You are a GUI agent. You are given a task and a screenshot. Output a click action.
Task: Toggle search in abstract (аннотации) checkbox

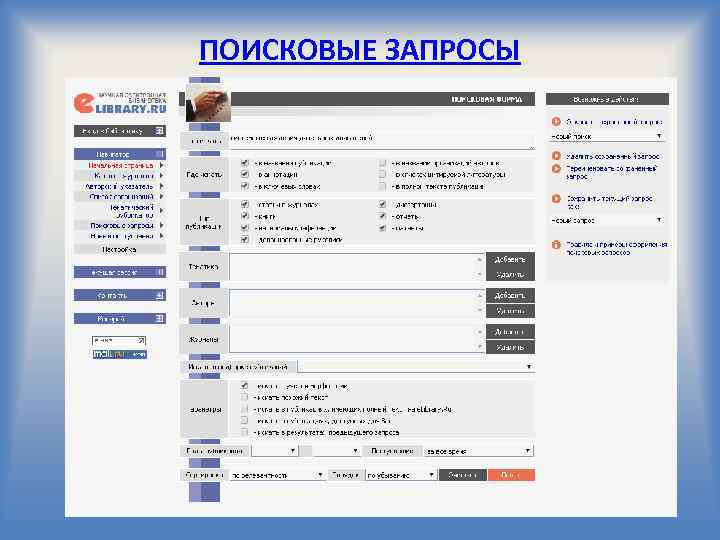point(244,174)
